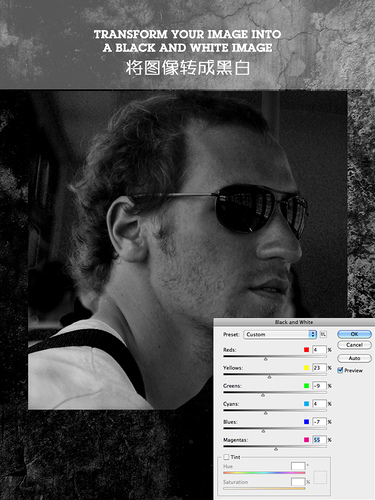Click the Black and White title bar
The height and width of the screenshot is (500, 375).
pos(294,322)
